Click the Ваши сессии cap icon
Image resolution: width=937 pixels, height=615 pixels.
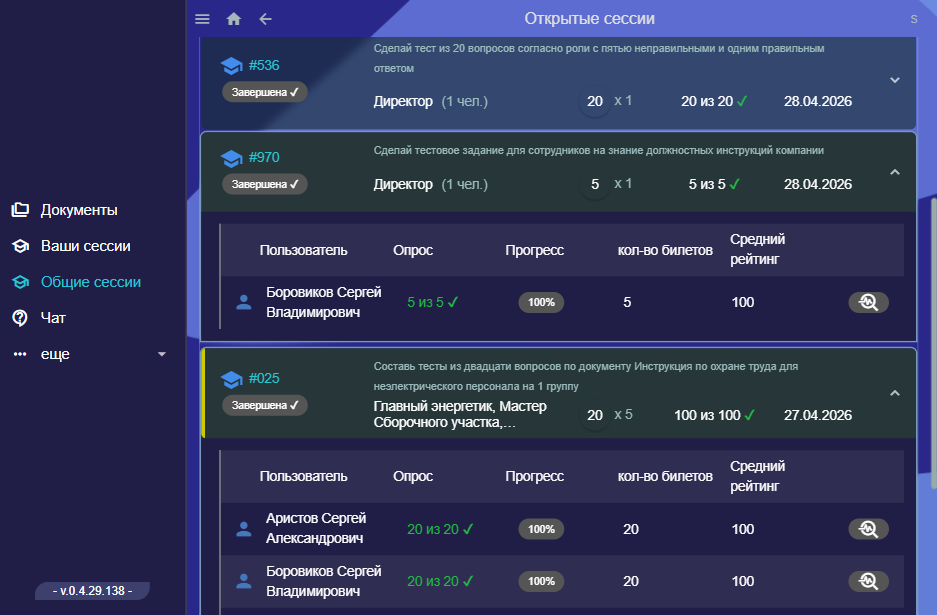pyautogui.click(x=20, y=246)
